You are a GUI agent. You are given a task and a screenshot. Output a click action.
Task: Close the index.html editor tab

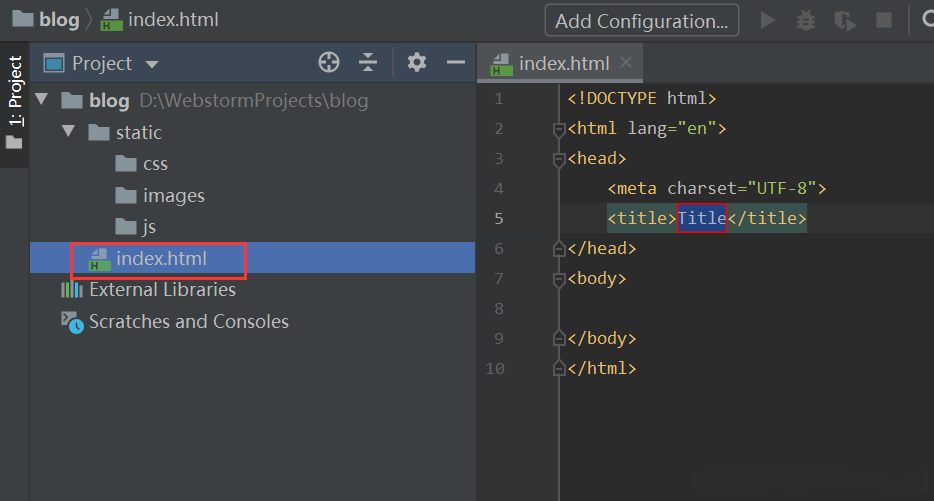pyautogui.click(x=626, y=62)
